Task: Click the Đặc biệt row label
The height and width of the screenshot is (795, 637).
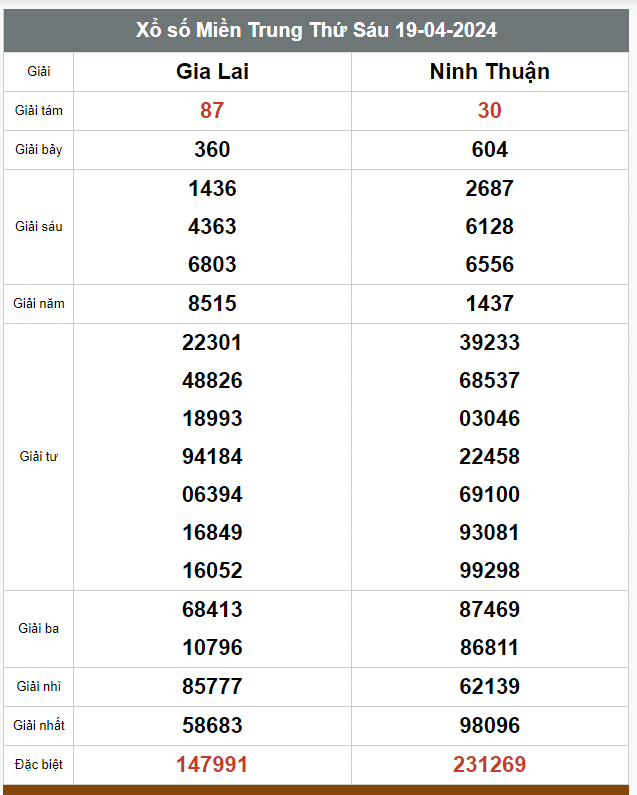Action: coord(39,765)
